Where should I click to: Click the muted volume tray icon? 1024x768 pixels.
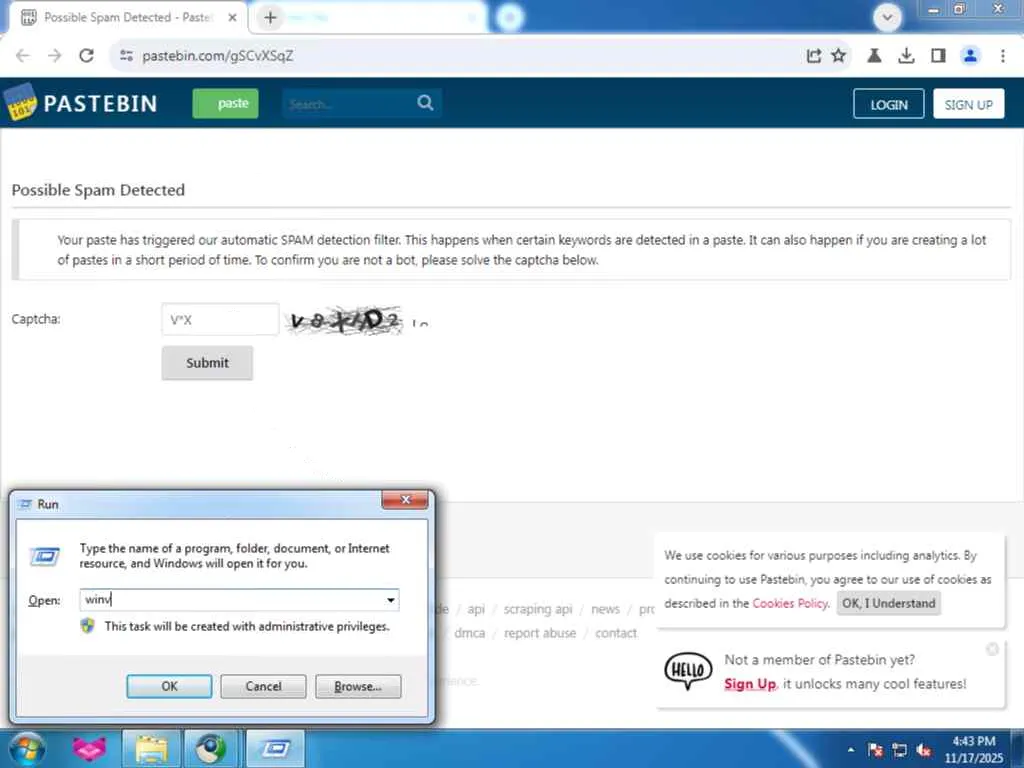click(x=923, y=750)
